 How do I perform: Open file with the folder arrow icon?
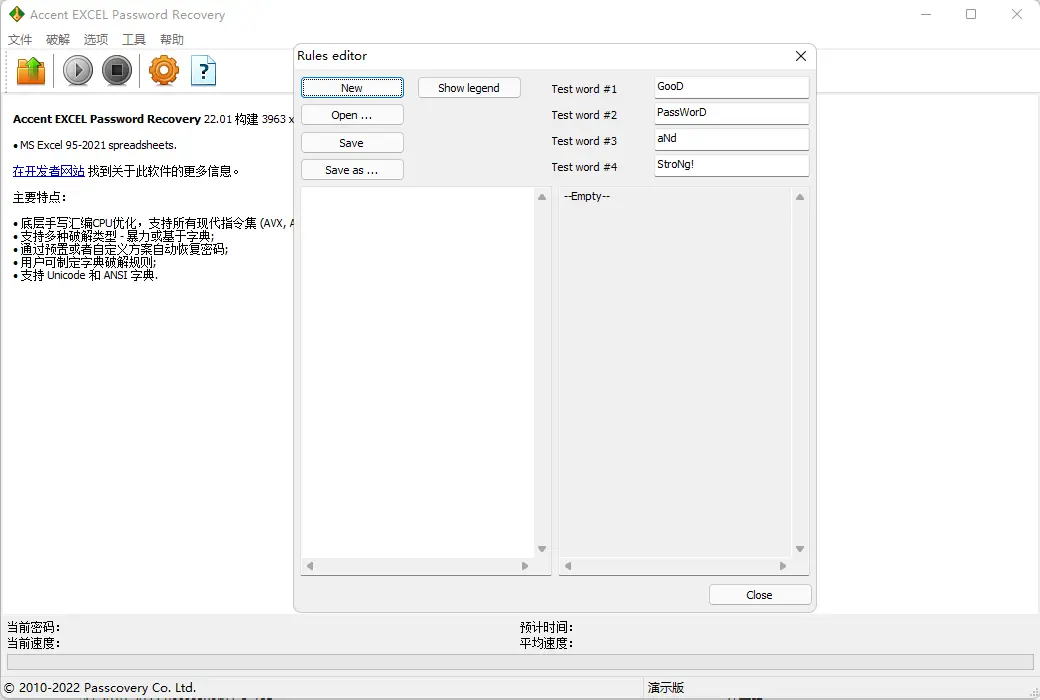coord(31,70)
